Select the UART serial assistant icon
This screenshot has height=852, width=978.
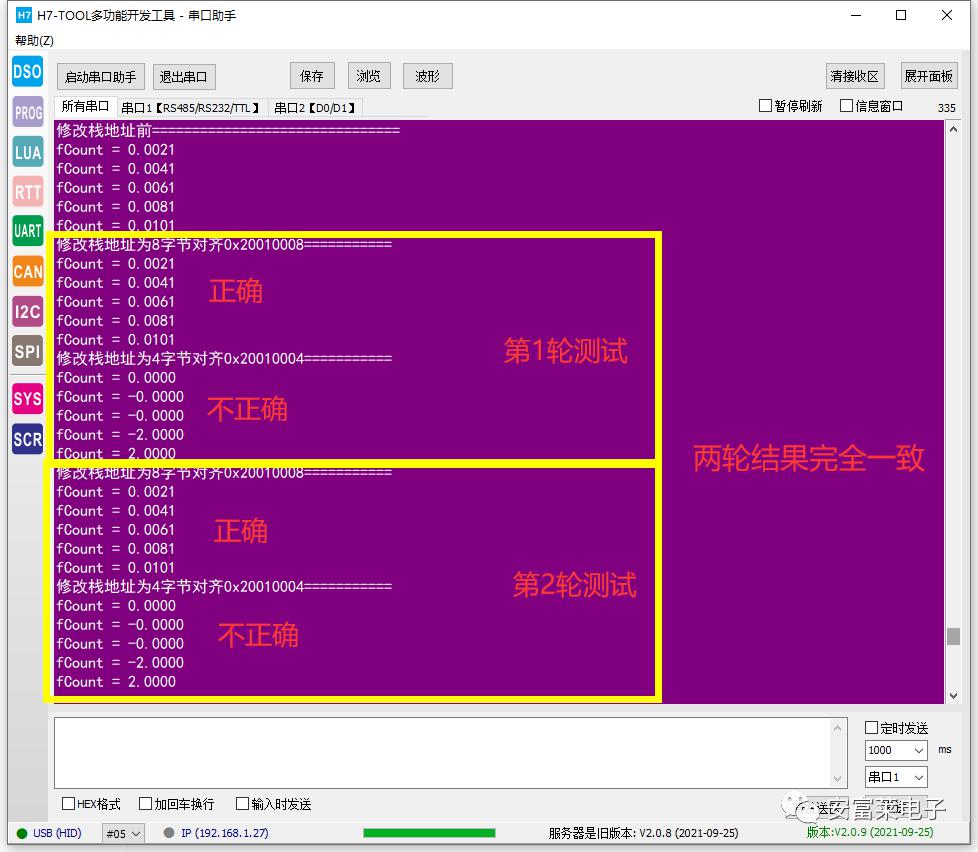coord(27,231)
